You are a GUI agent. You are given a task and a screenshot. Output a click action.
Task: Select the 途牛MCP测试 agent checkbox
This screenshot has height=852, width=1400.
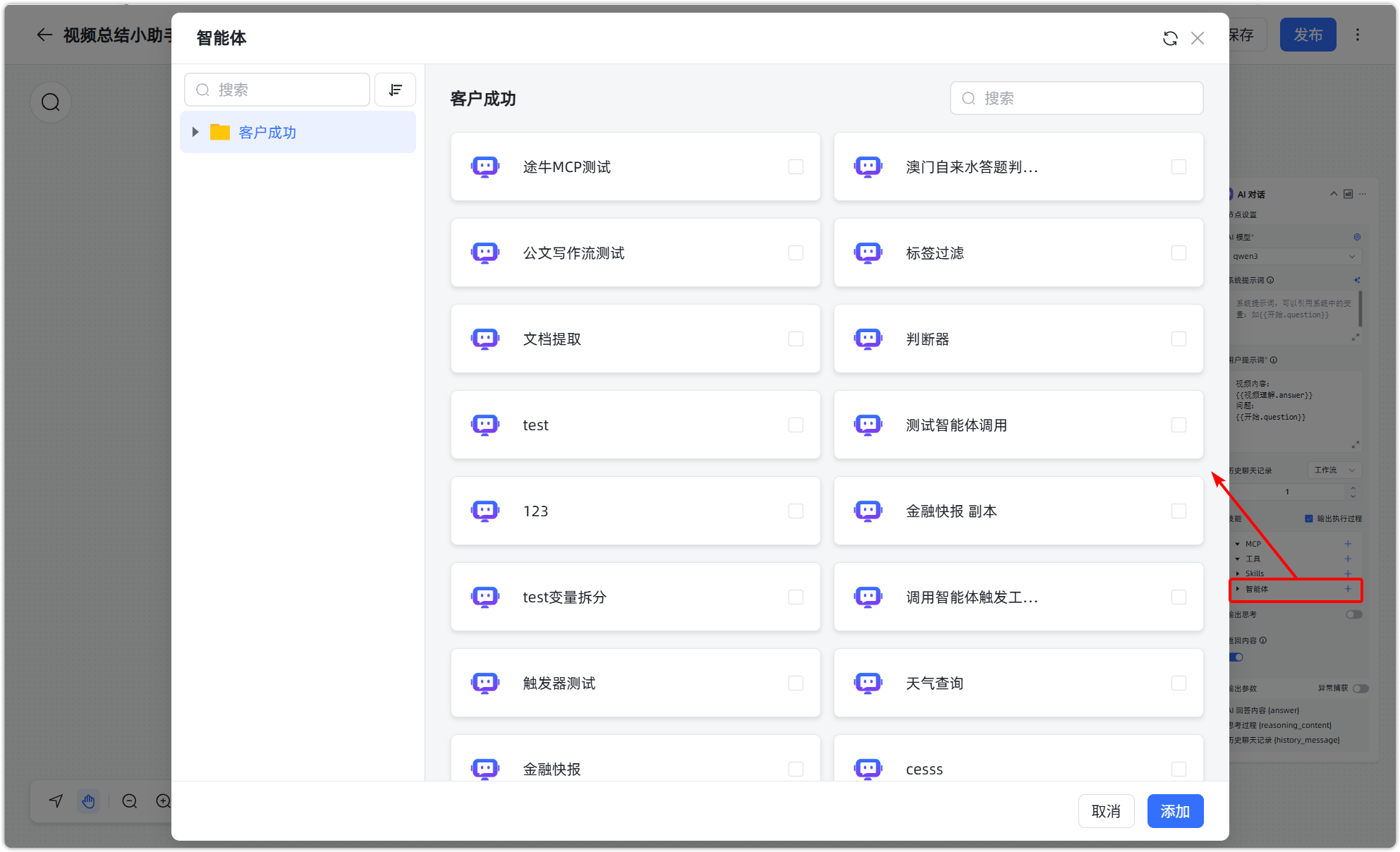pos(796,166)
